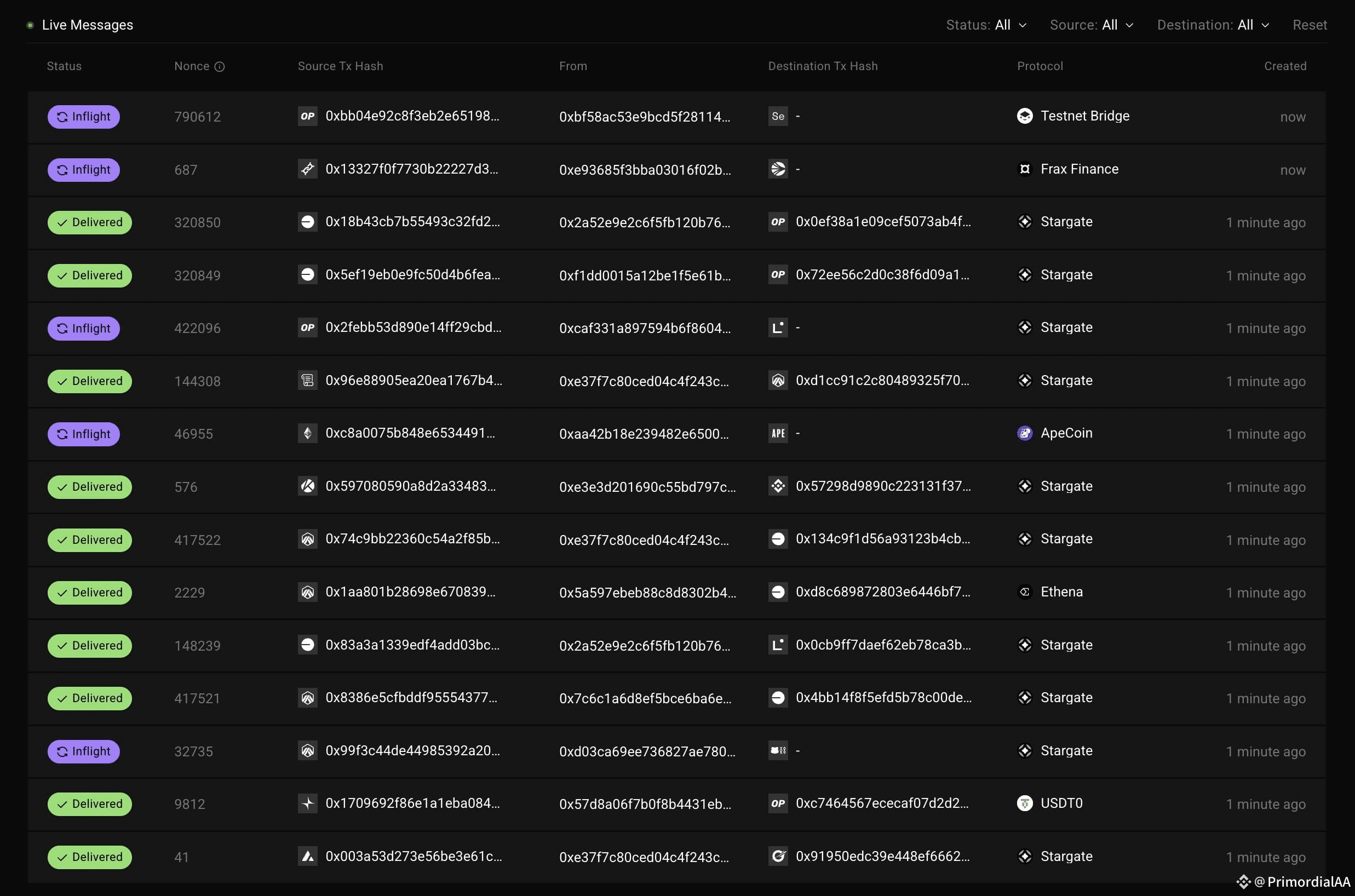Click the Source Tx Hash column header

(340, 66)
